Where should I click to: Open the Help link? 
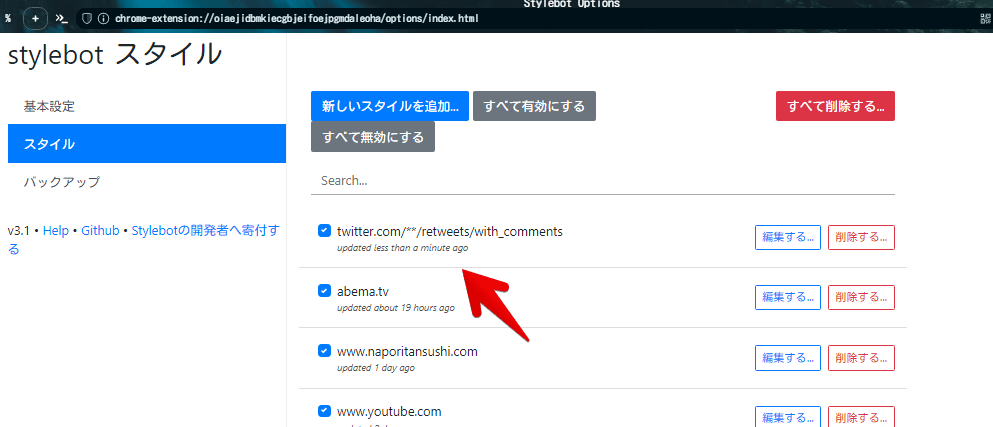(x=56, y=231)
